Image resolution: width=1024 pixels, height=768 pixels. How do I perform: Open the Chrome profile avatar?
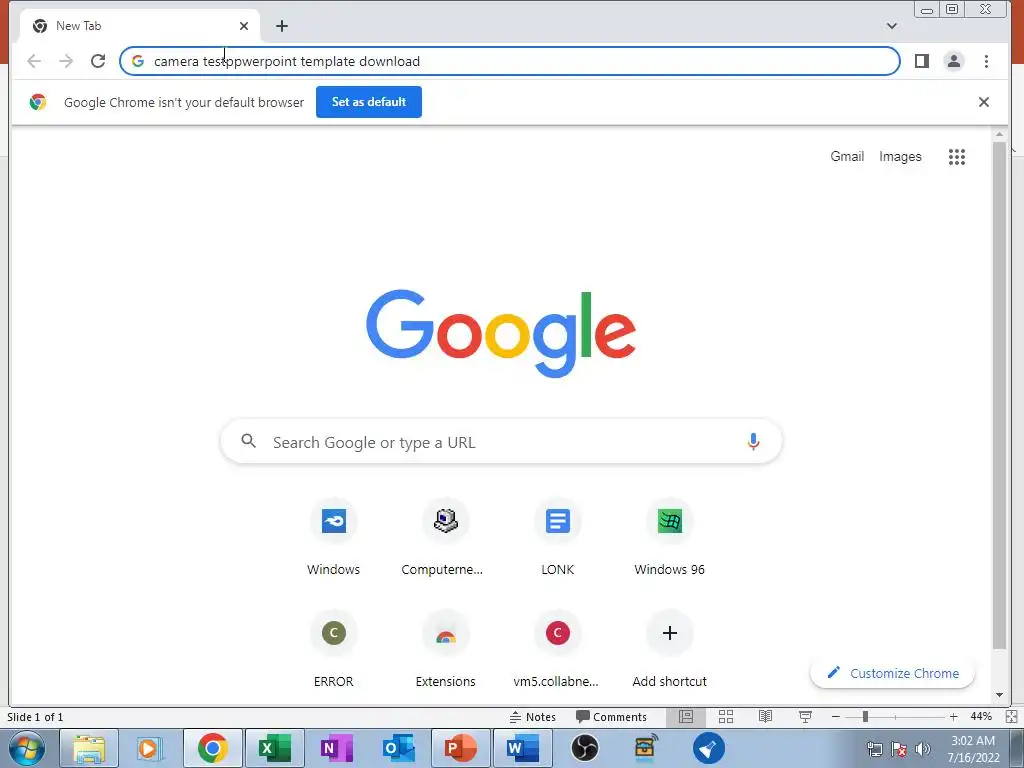953,61
